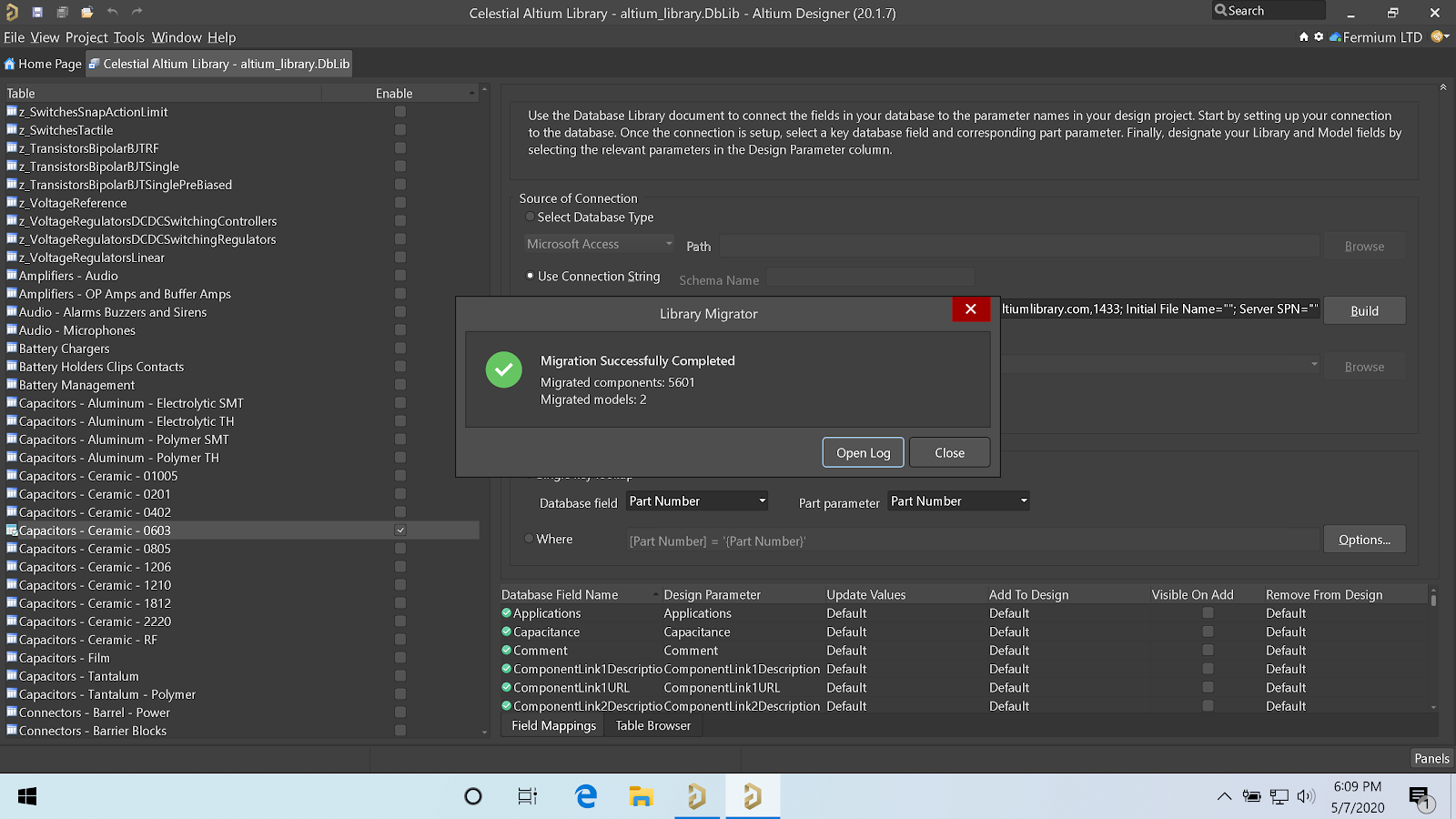Open the Window menu
This screenshot has height=819, width=1456.
[x=177, y=37]
